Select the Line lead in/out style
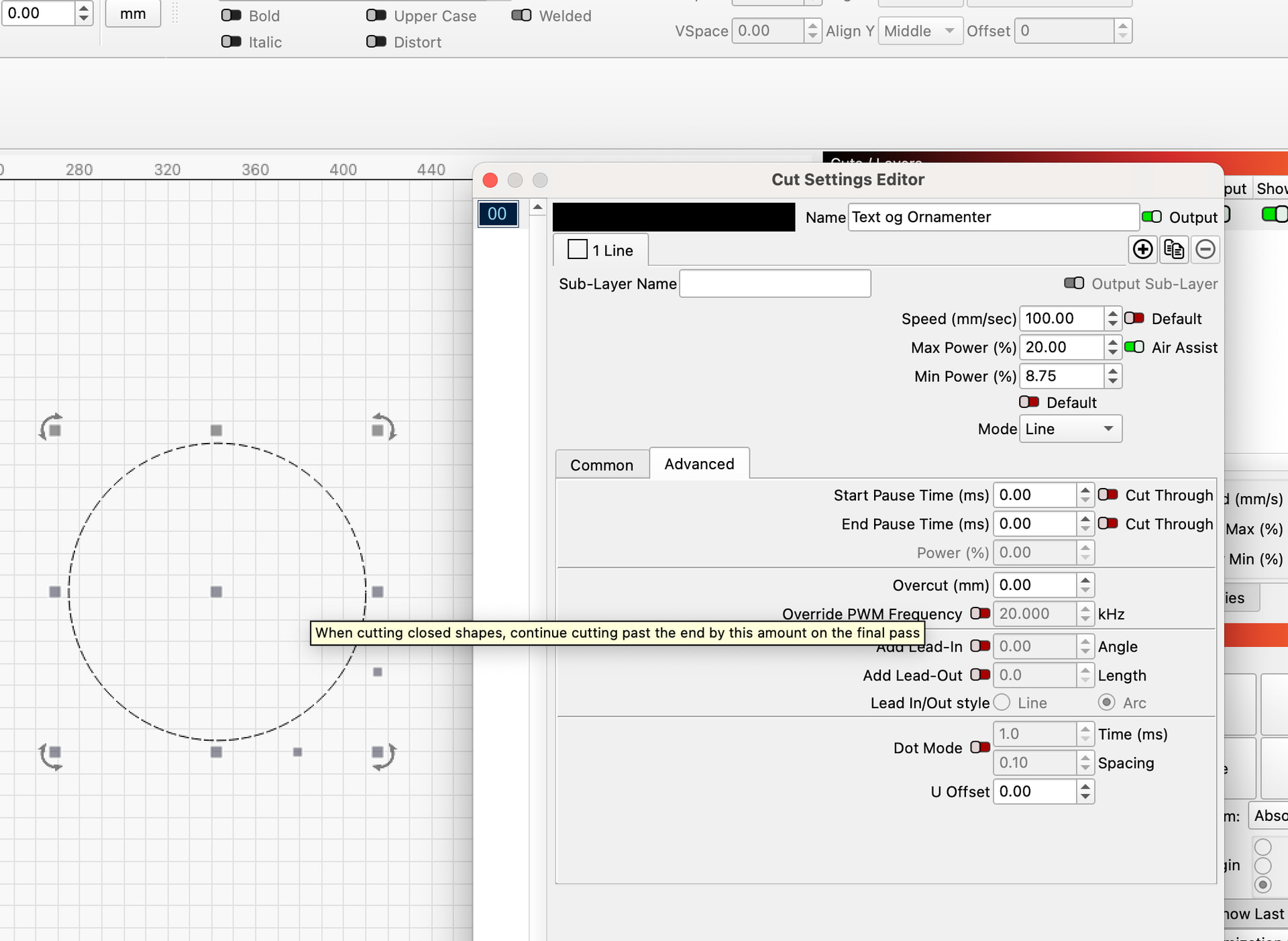The width and height of the screenshot is (1288, 941). point(1002,702)
